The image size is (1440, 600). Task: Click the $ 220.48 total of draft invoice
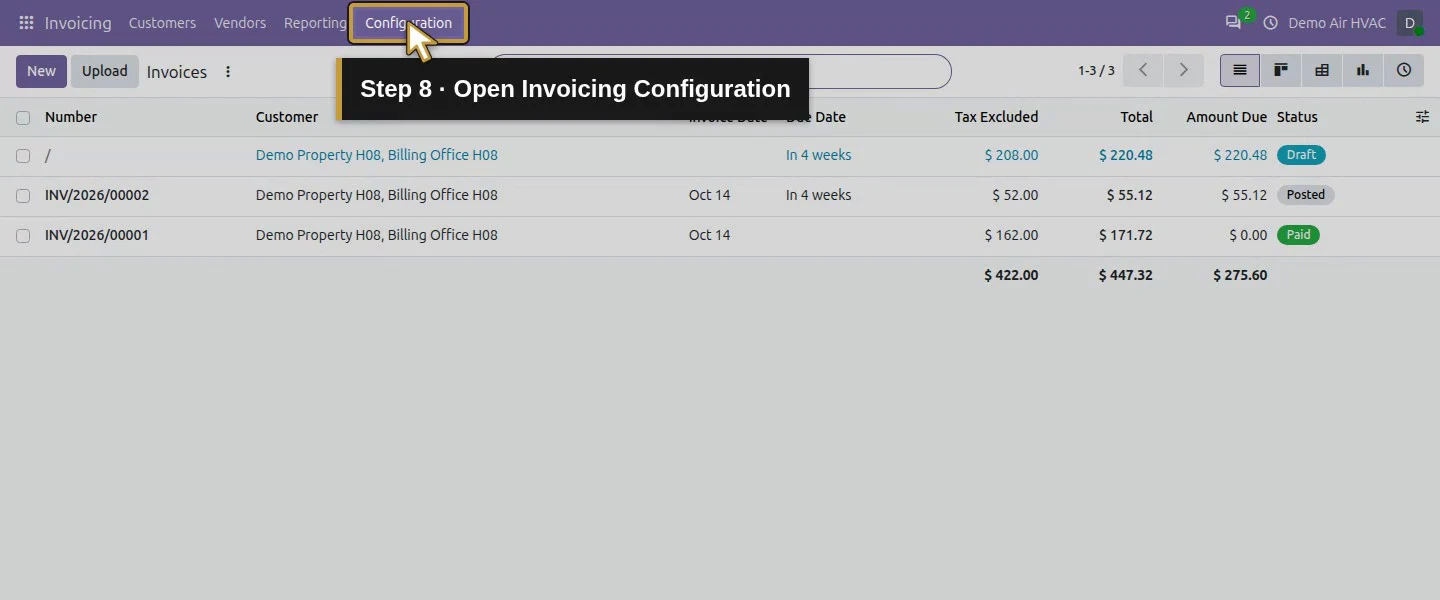click(1125, 155)
